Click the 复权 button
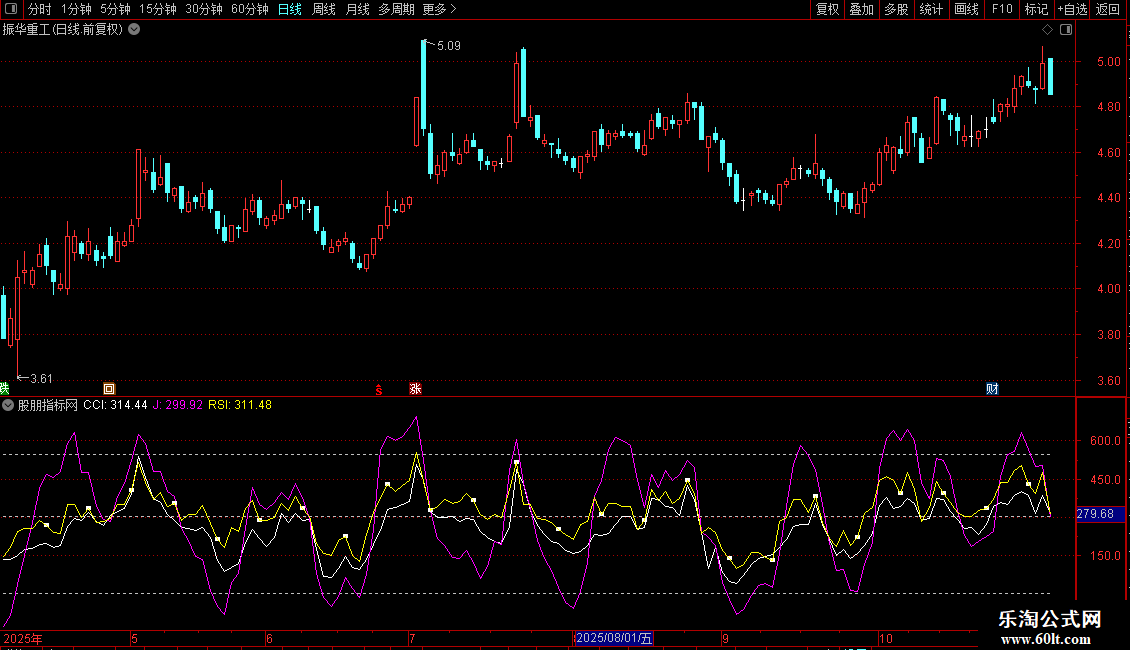This screenshot has width=1130, height=650. [827, 9]
